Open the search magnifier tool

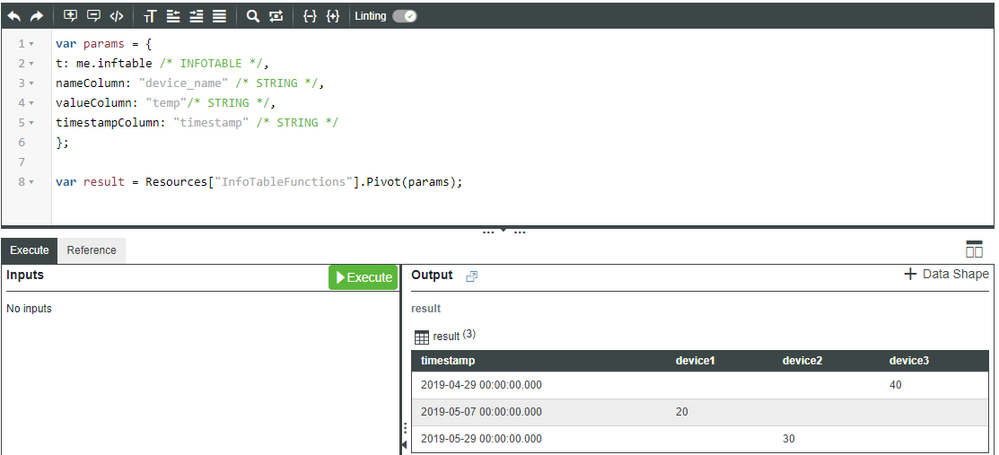(253, 17)
